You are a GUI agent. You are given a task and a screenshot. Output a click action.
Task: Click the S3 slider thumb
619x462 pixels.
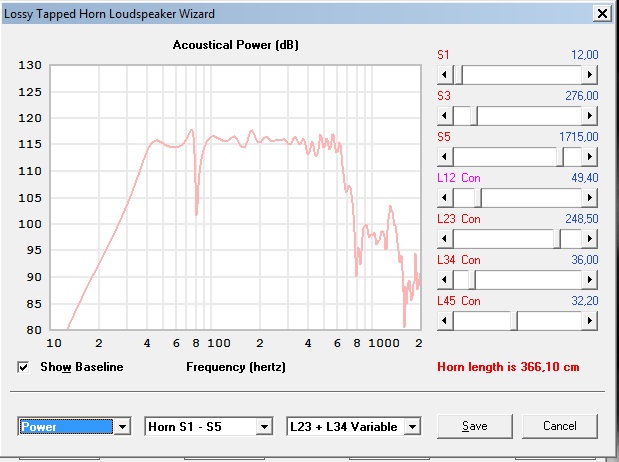[x=474, y=116]
